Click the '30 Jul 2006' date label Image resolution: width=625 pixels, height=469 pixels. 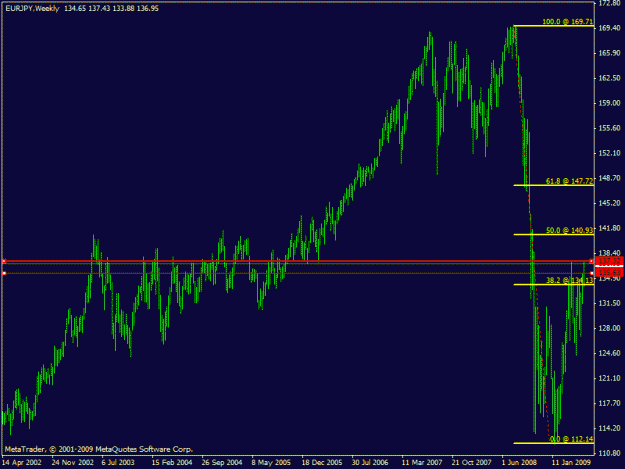369,463
